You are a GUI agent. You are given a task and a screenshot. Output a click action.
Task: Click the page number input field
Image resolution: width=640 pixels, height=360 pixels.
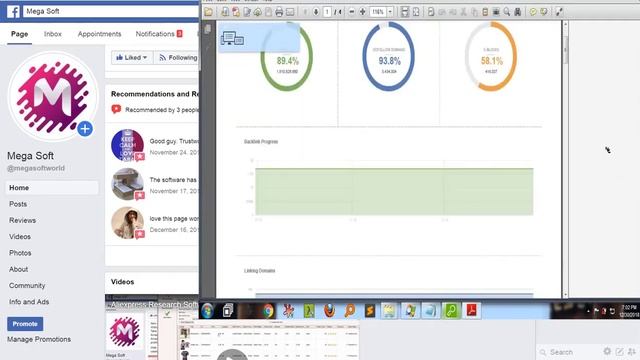(327, 12)
